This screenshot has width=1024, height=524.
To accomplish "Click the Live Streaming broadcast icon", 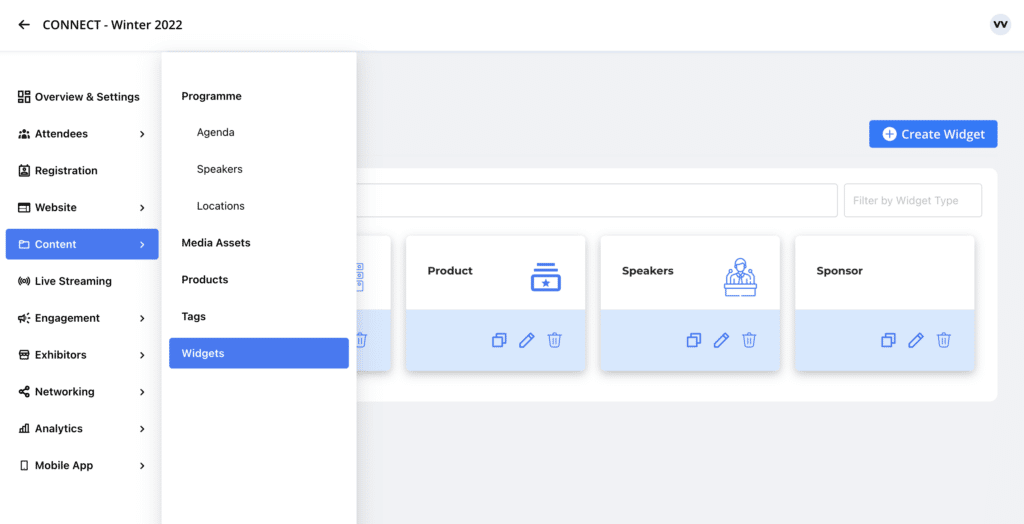I will (x=24, y=281).
